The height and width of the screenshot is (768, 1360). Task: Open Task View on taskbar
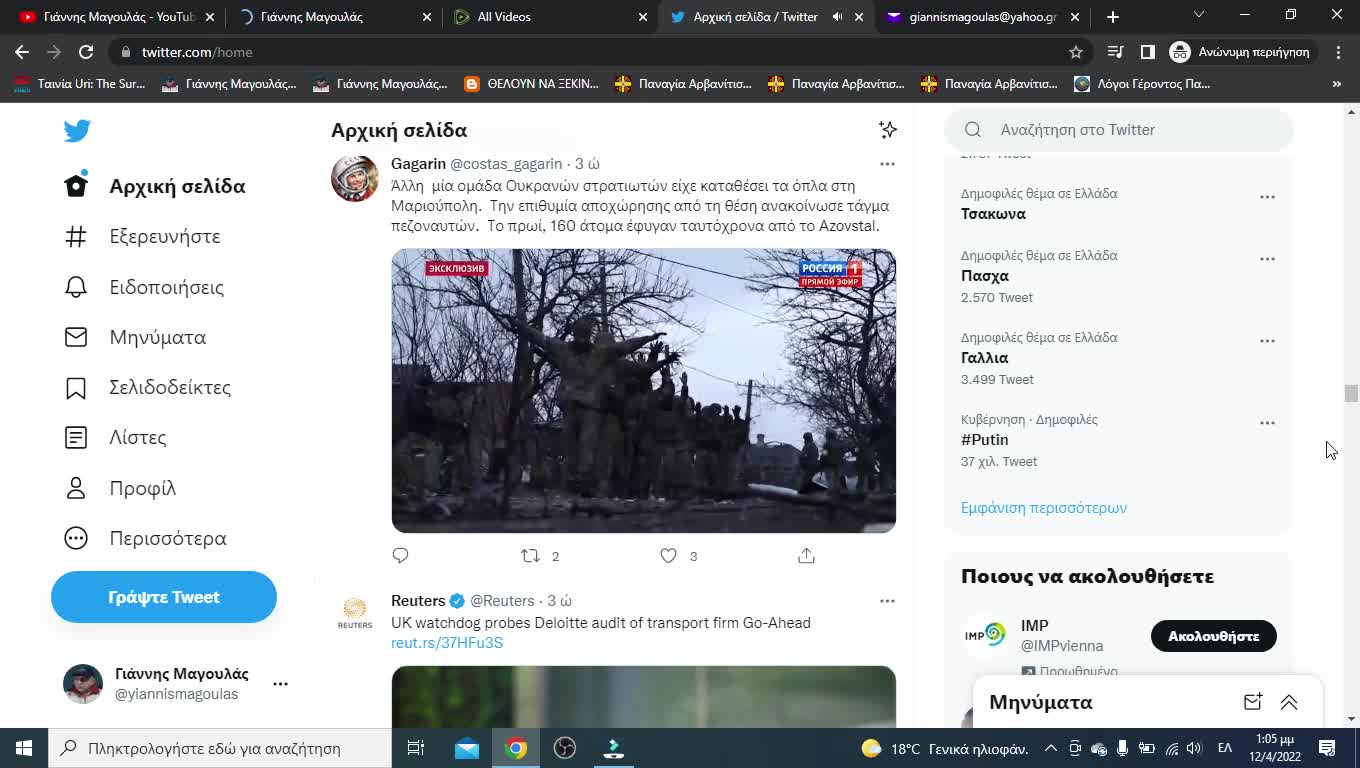tap(416, 748)
